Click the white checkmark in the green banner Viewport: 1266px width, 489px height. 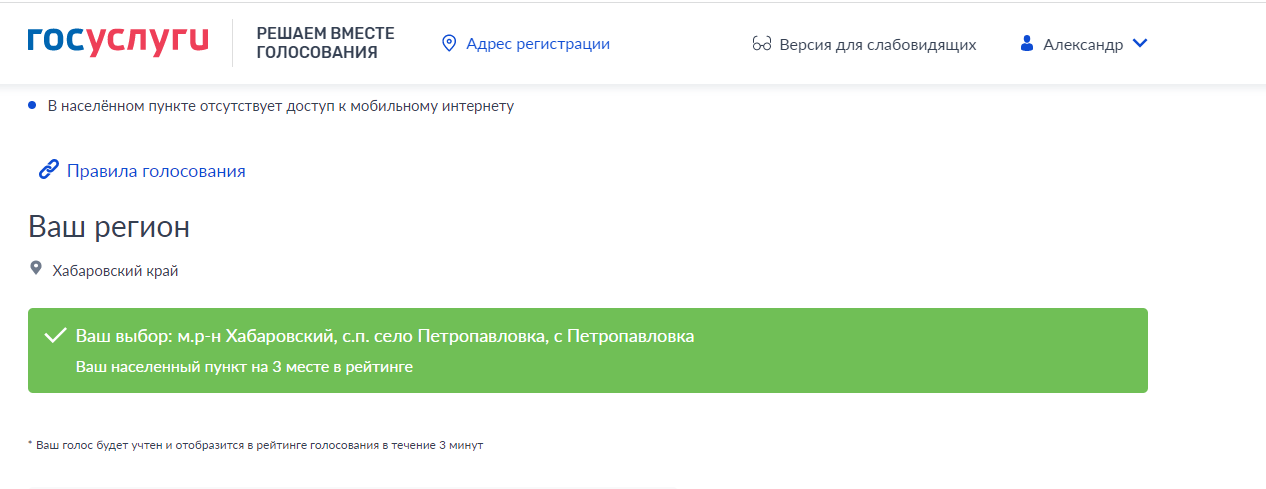pos(56,336)
